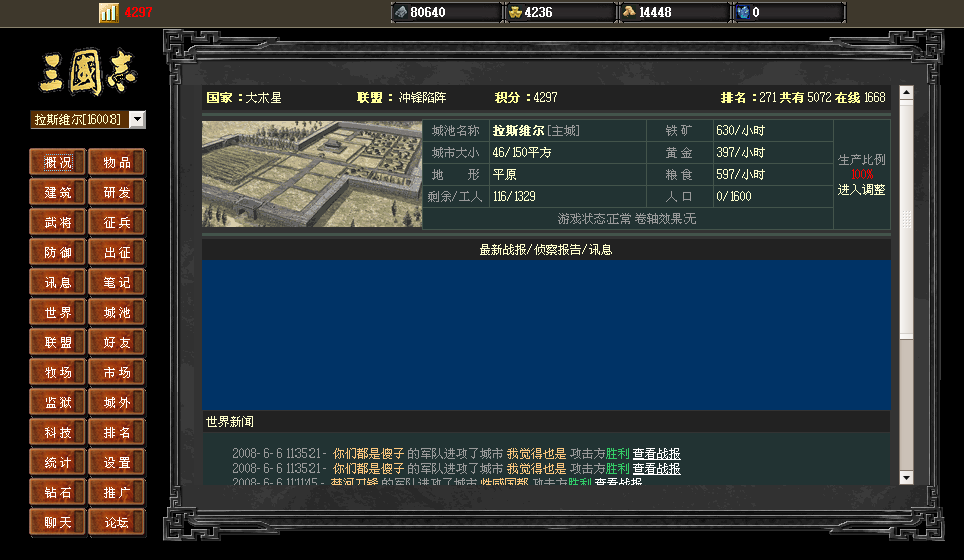
Task: Open the 排名 ranking button
Action: point(116,433)
